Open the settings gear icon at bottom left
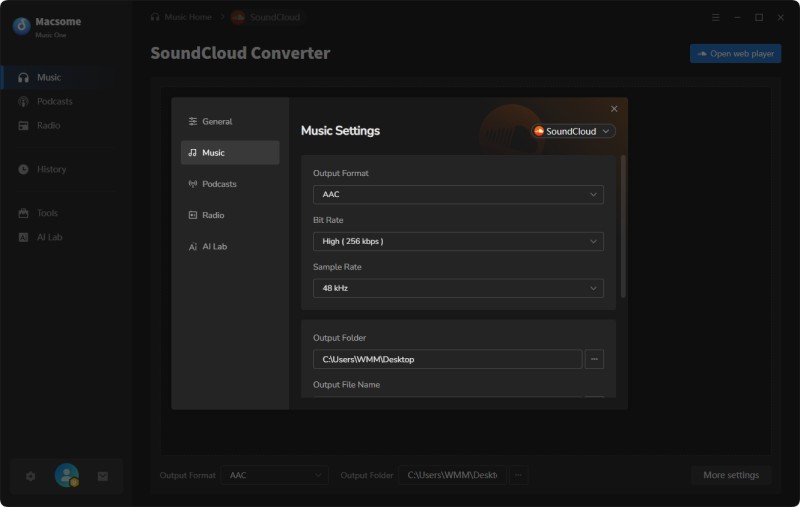This screenshot has height=507, width=800. (31, 476)
